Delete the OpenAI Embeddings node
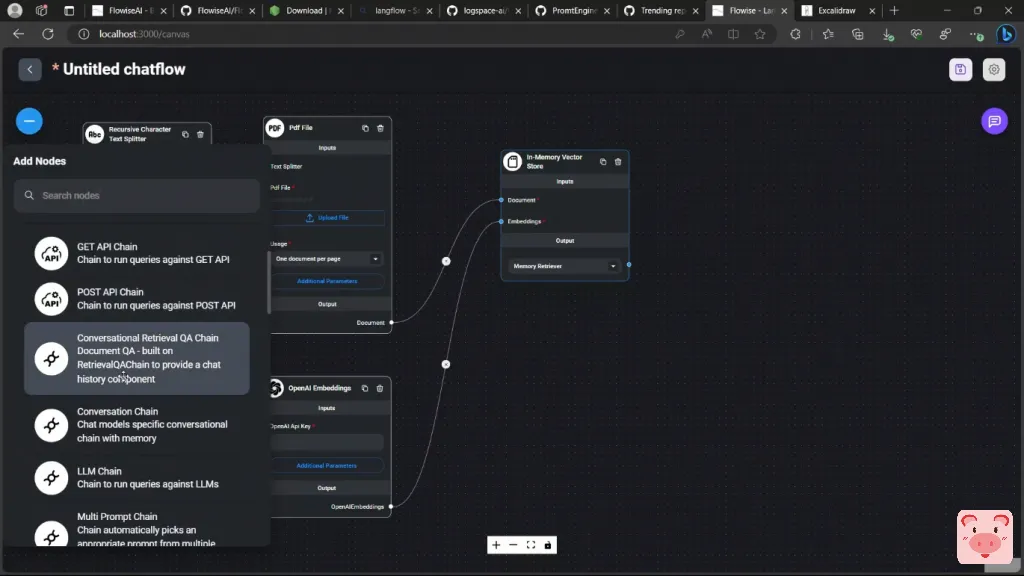The width and height of the screenshot is (1024, 576). point(380,388)
